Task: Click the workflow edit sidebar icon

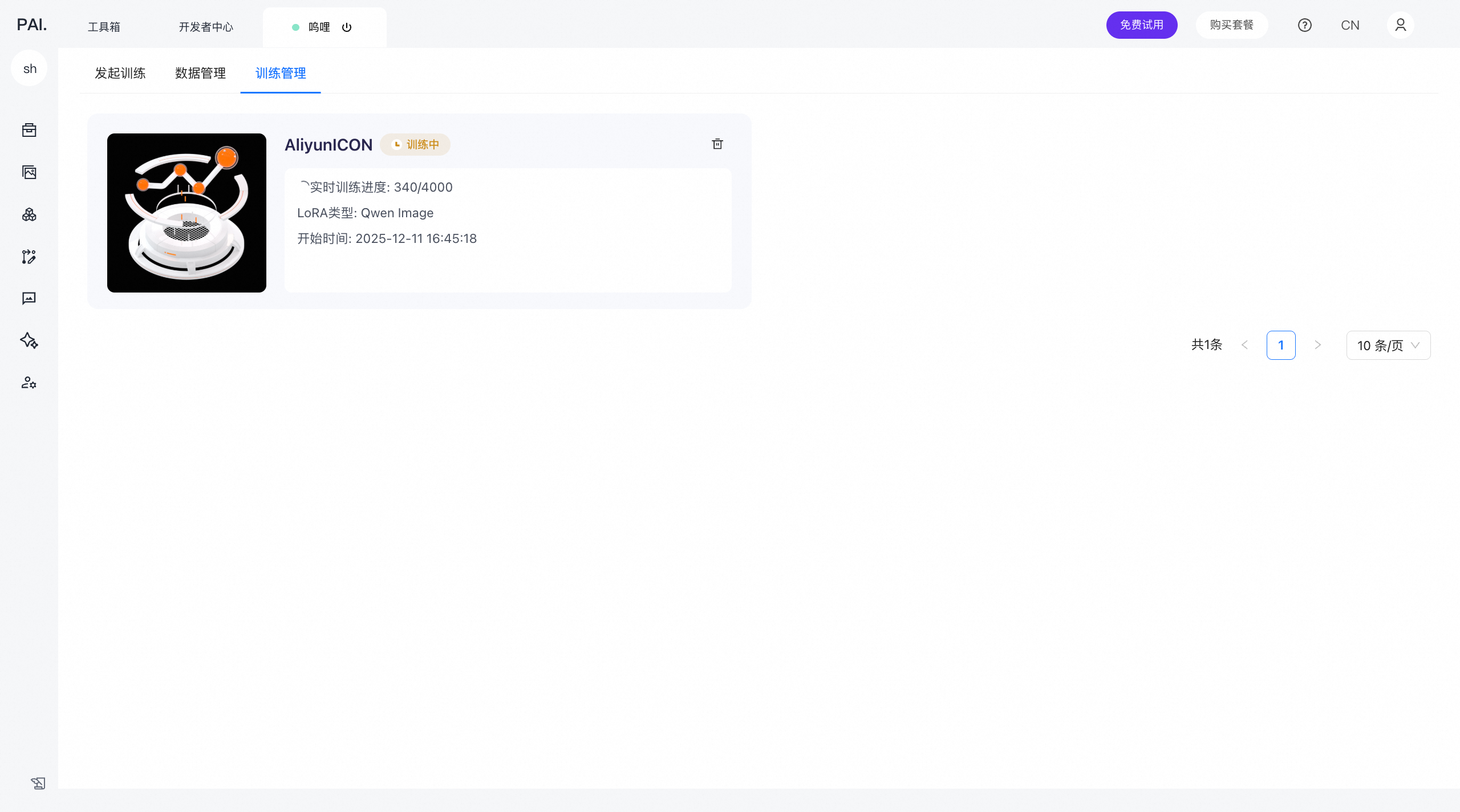Action: coord(29,257)
